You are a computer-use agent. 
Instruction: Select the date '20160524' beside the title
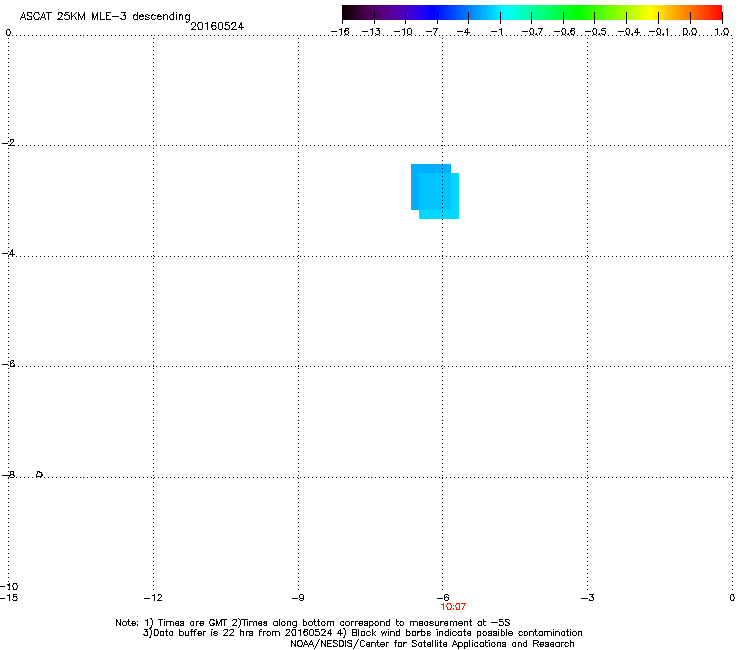click(x=217, y=26)
